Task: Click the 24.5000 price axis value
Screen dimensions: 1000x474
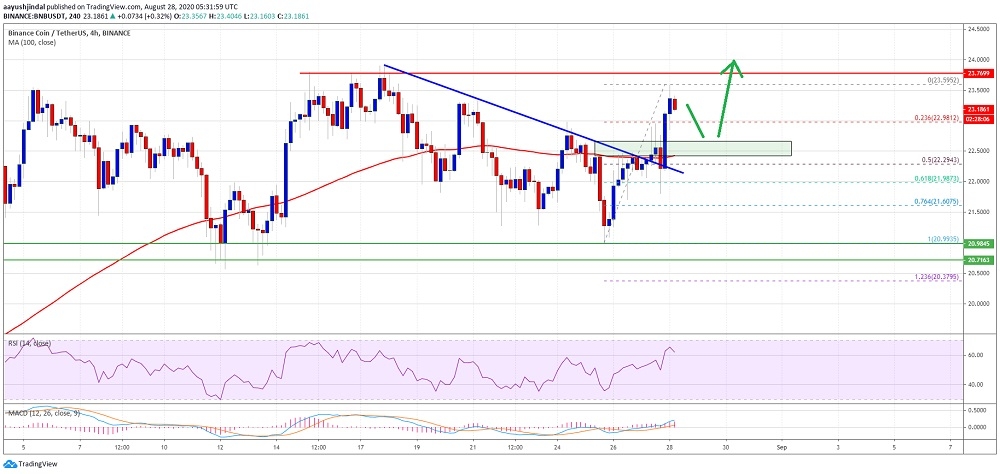Action: point(978,29)
